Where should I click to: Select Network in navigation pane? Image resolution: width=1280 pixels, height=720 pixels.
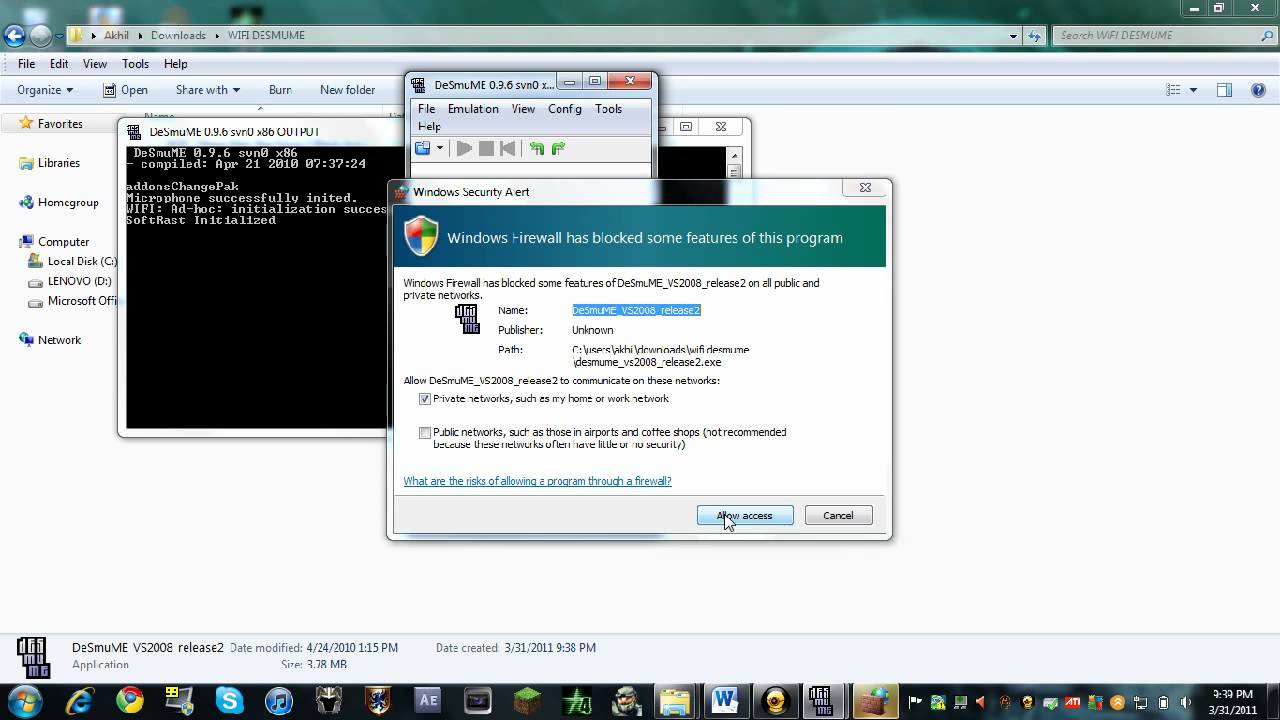[59, 340]
